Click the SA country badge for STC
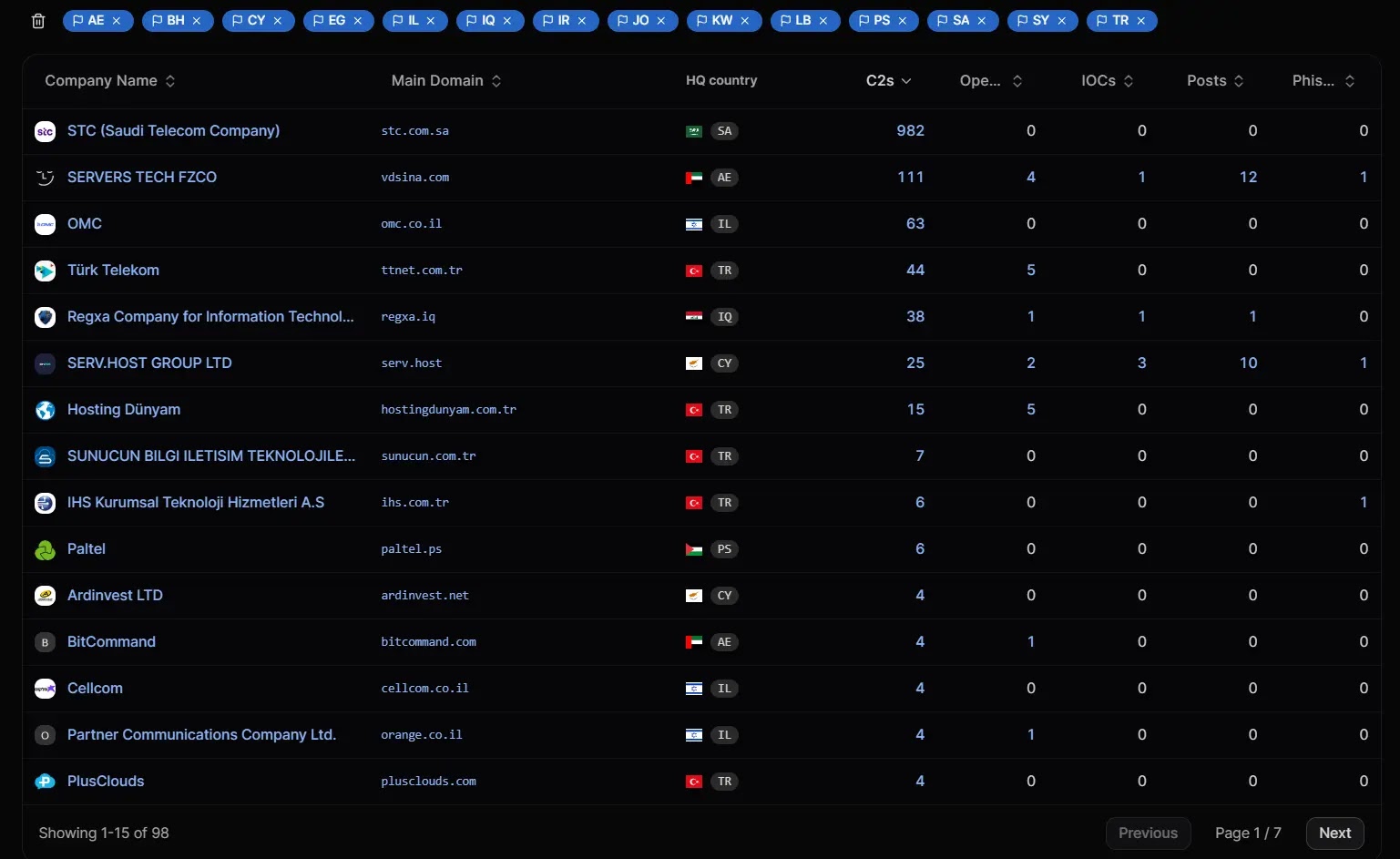This screenshot has width=1400, height=859. [724, 131]
